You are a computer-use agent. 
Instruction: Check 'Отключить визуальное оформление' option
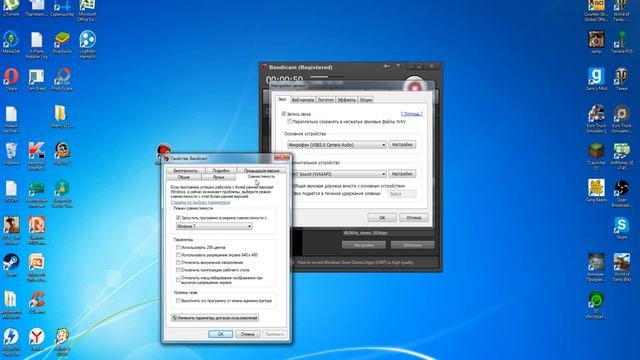tap(178, 262)
